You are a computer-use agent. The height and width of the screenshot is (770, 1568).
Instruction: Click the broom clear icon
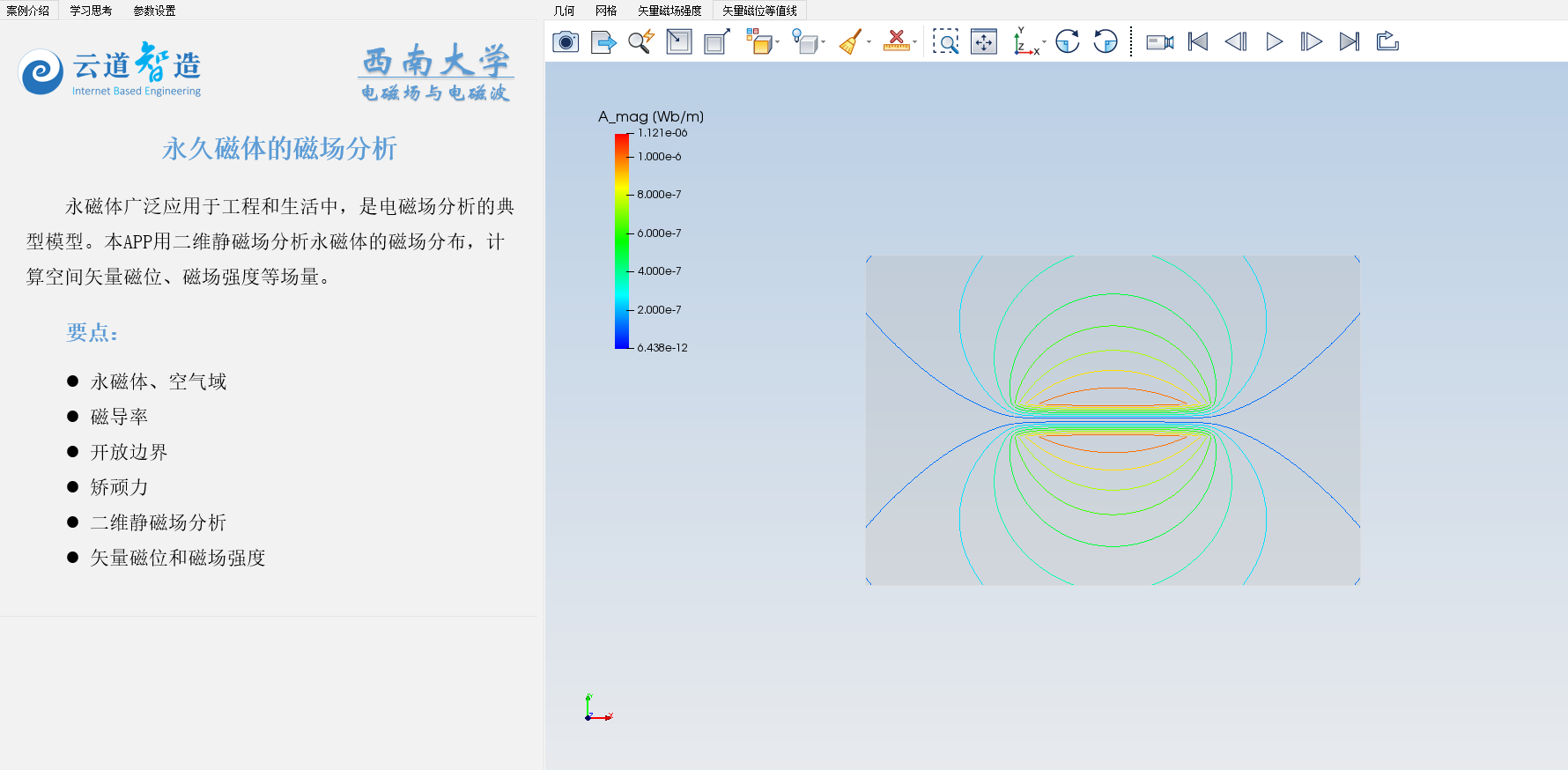point(850,41)
